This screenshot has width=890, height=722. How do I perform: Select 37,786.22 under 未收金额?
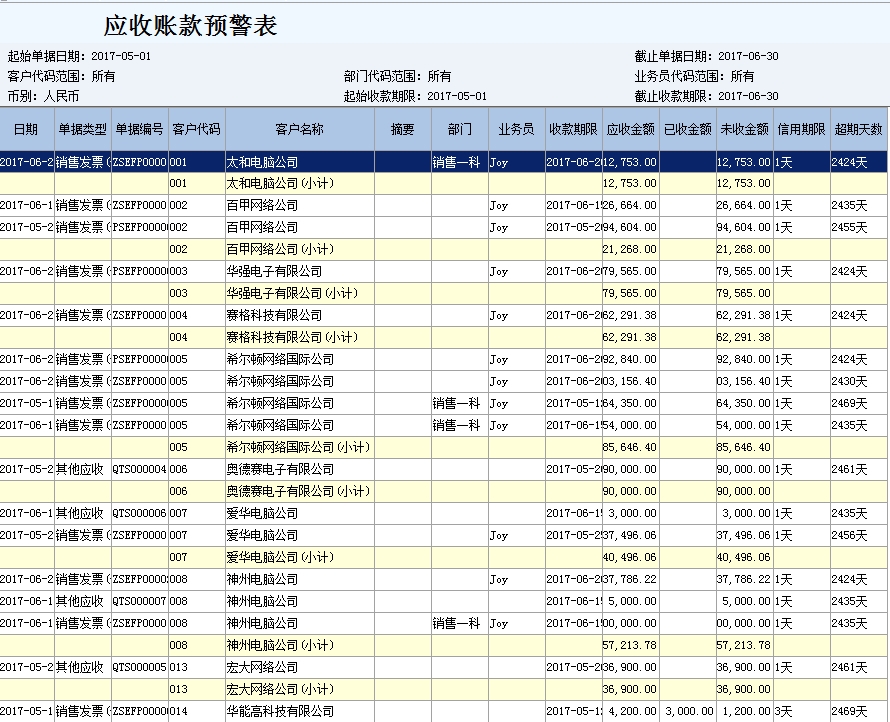pos(745,580)
